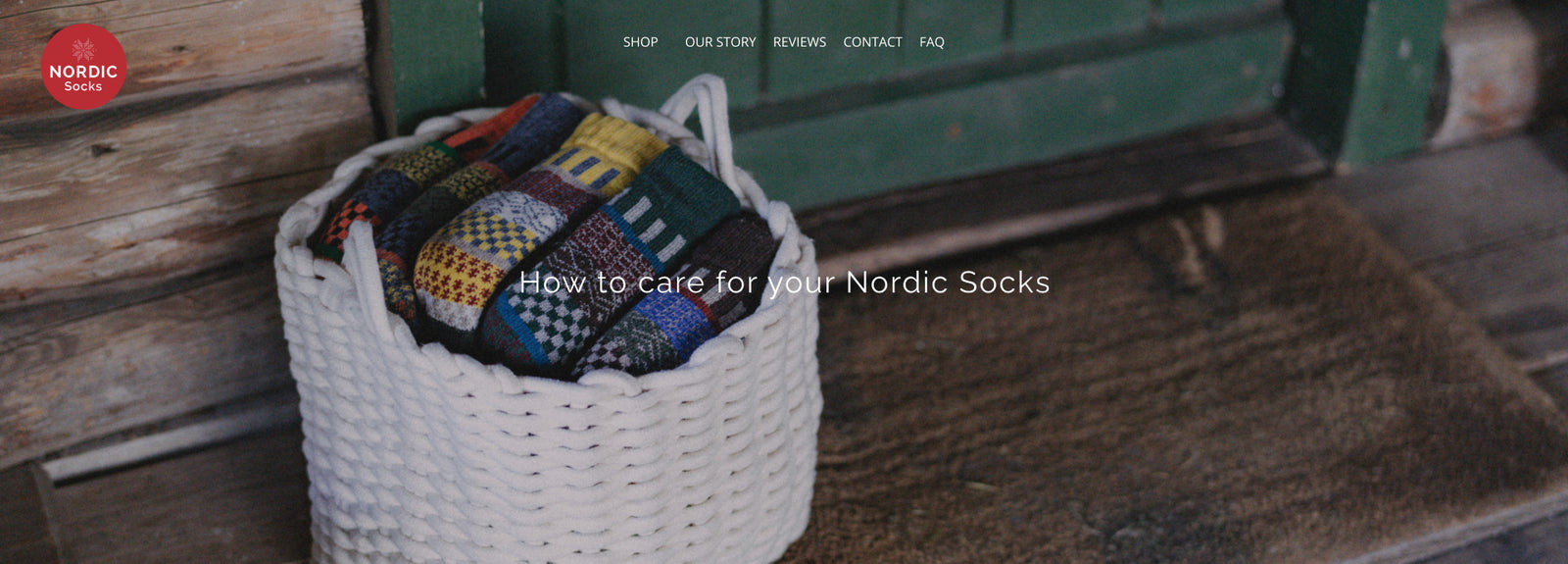The width and height of the screenshot is (1568, 564).
Task: Click "Nordic Socks" in the headline
Action: [948, 282]
